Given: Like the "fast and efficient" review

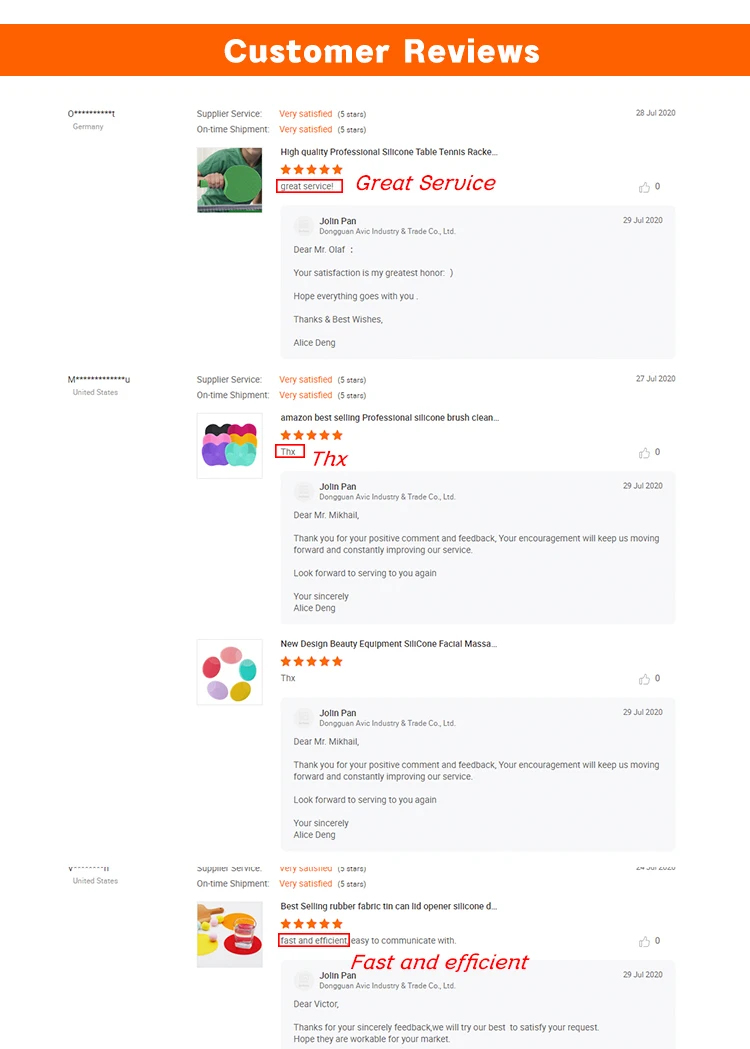Looking at the screenshot, I should [x=644, y=942].
